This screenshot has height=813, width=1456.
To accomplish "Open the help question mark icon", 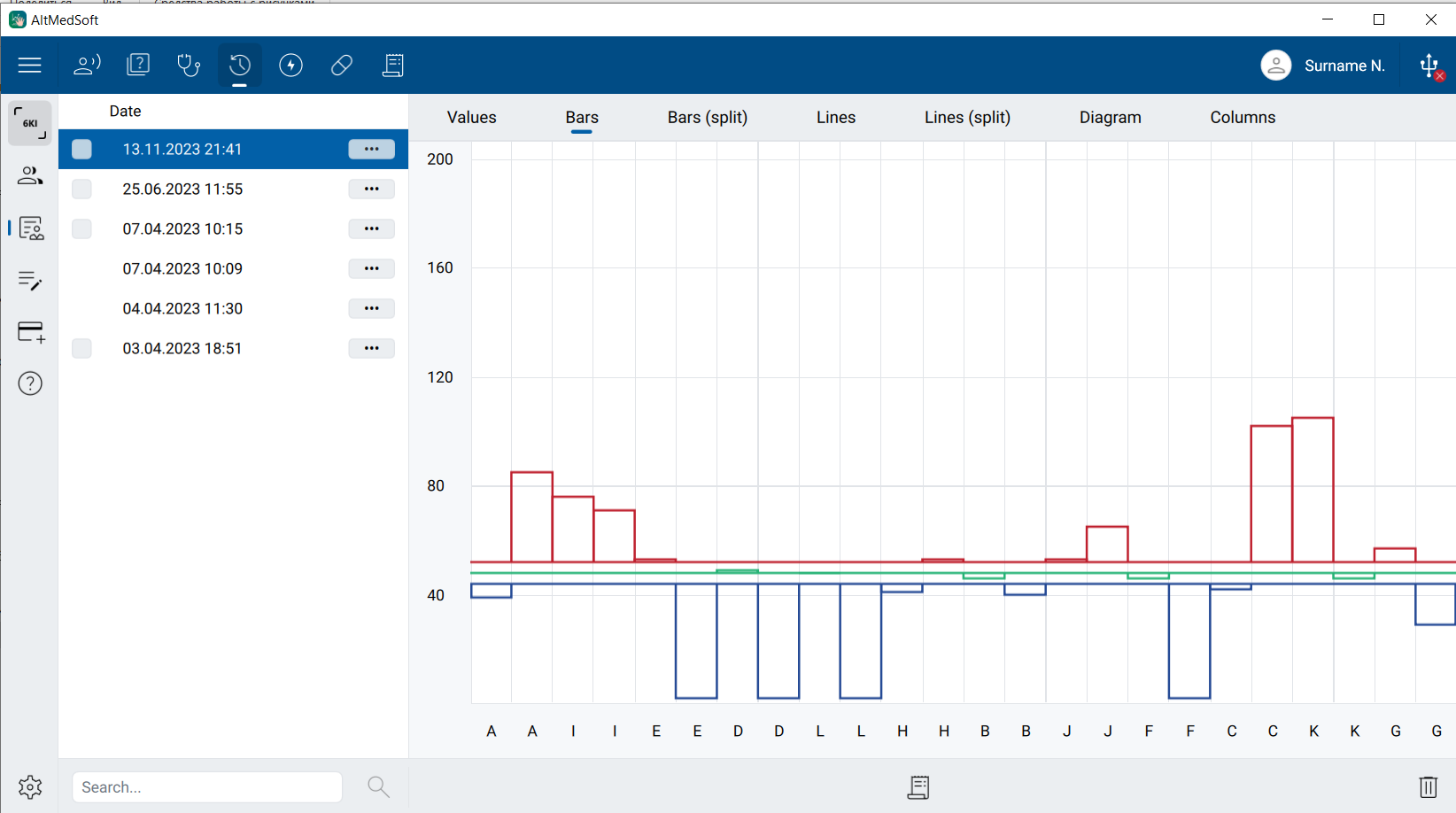I will tap(30, 383).
